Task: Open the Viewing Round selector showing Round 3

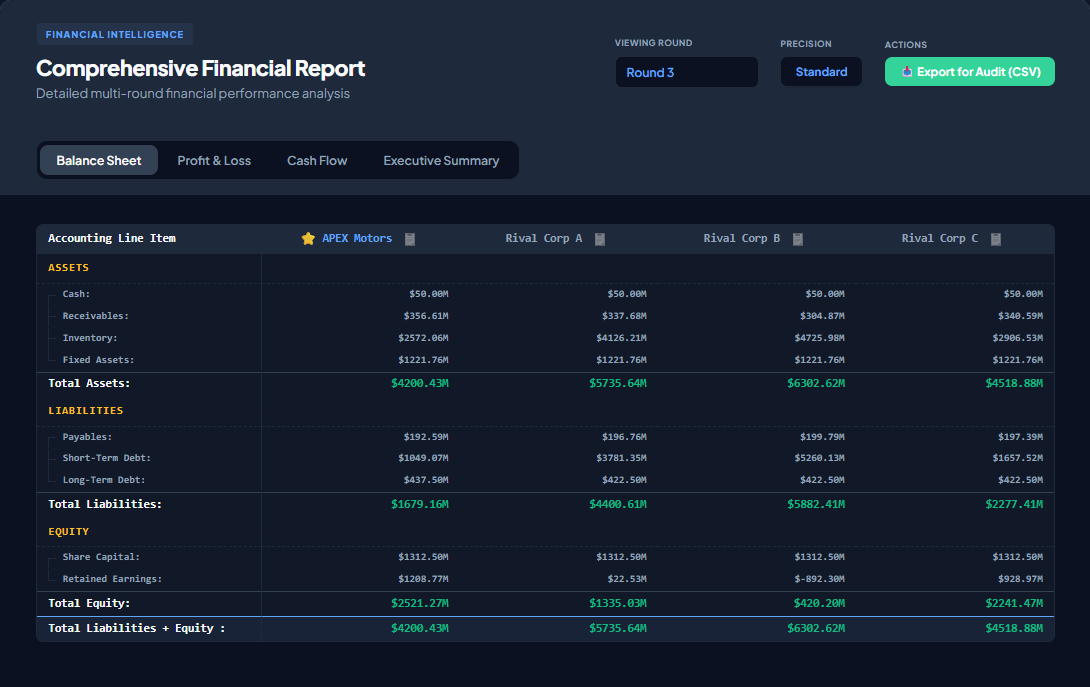Action: 687,71
